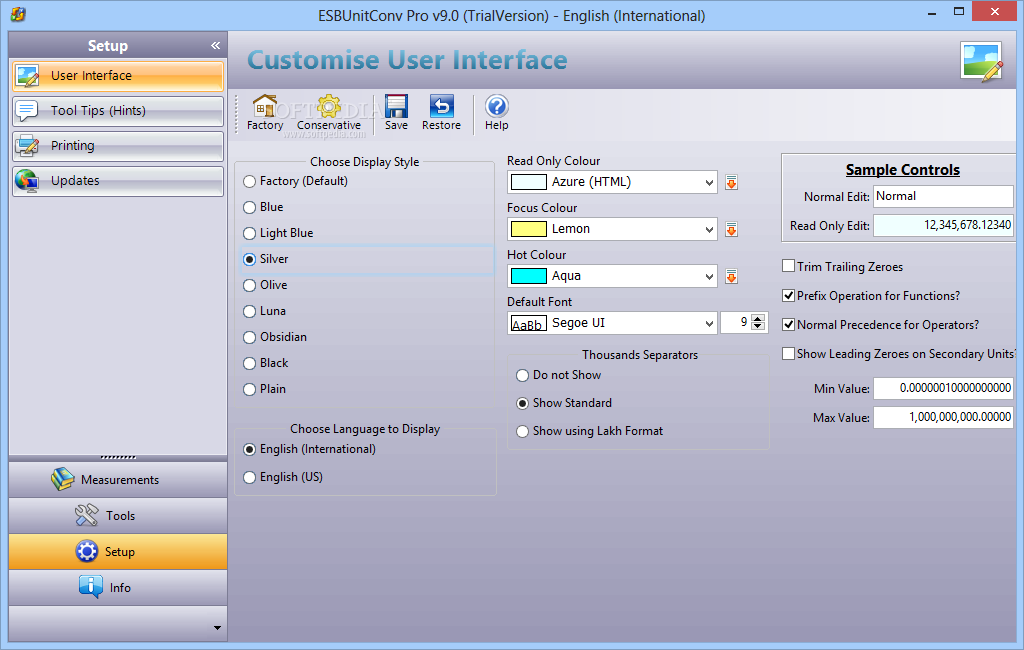Click the navigation pane overflow arrow
Viewport: 1024px width, 650px height.
point(217,628)
